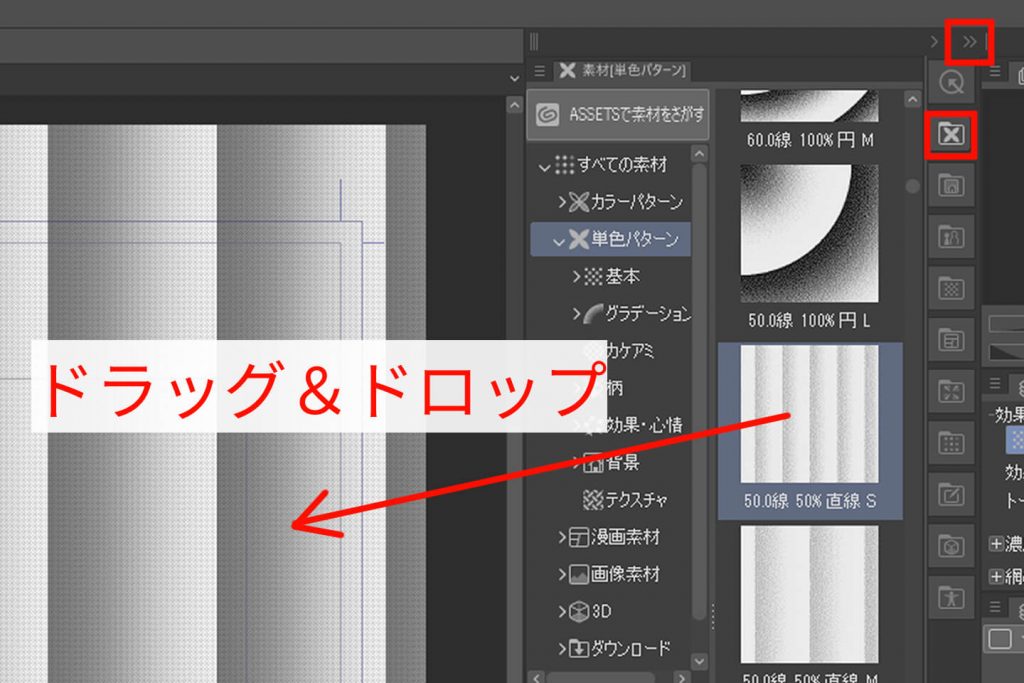1024x683 pixels.
Task: Open the Quick Access palette icon
Action: [951, 82]
